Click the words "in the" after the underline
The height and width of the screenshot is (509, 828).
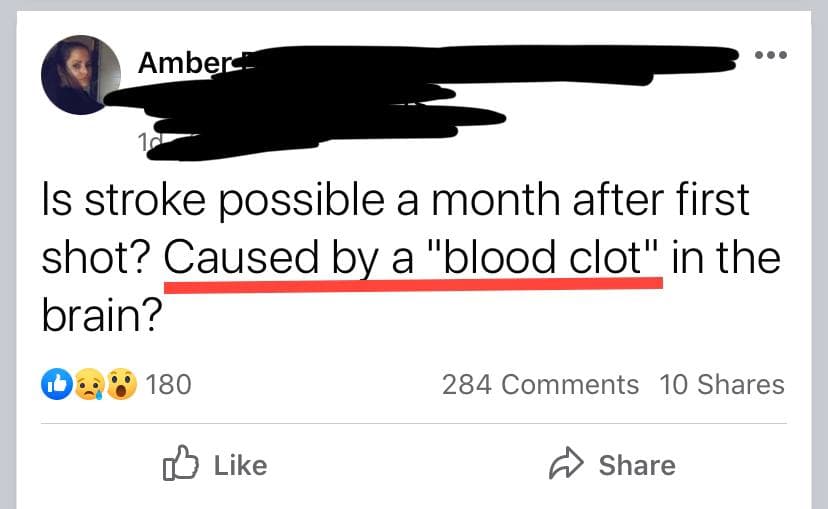[x=724, y=258]
